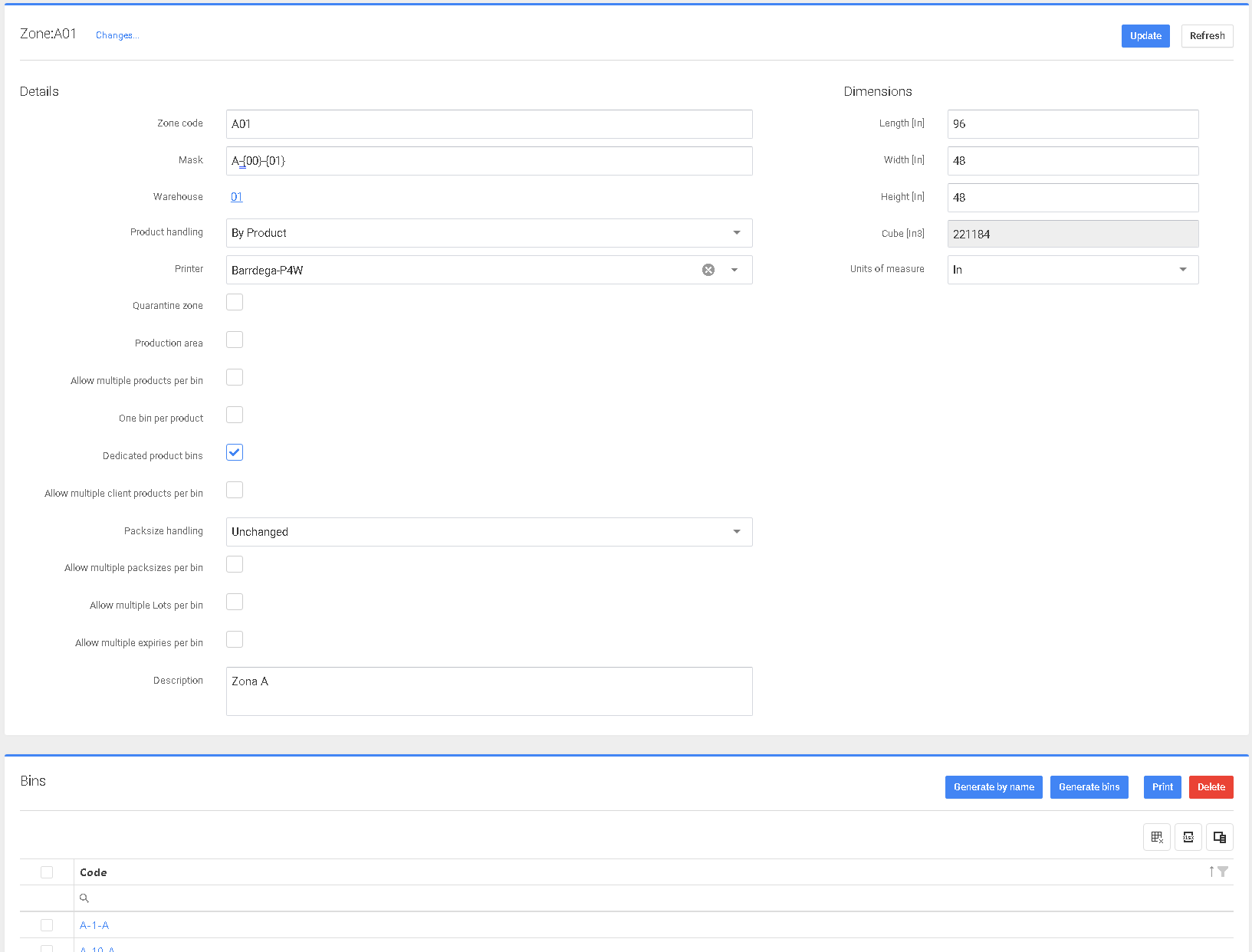The width and height of the screenshot is (1252, 952).
Task: Enable the Quarantine zone checkbox
Action: [x=235, y=303]
